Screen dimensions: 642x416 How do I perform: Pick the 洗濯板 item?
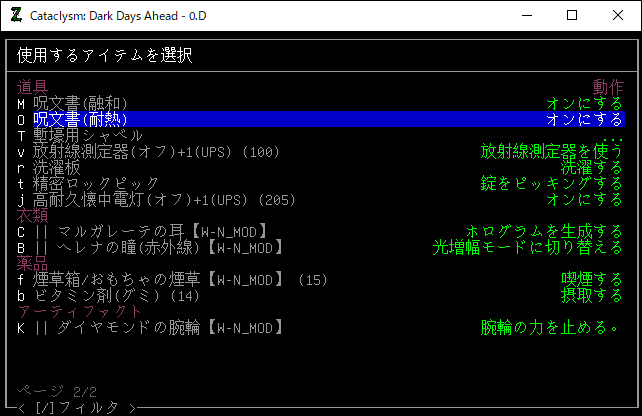click(x=58, y=167)
